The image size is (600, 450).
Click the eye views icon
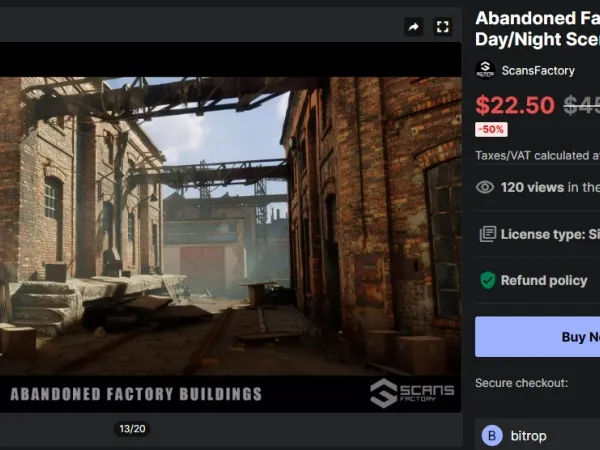point(485,187)
